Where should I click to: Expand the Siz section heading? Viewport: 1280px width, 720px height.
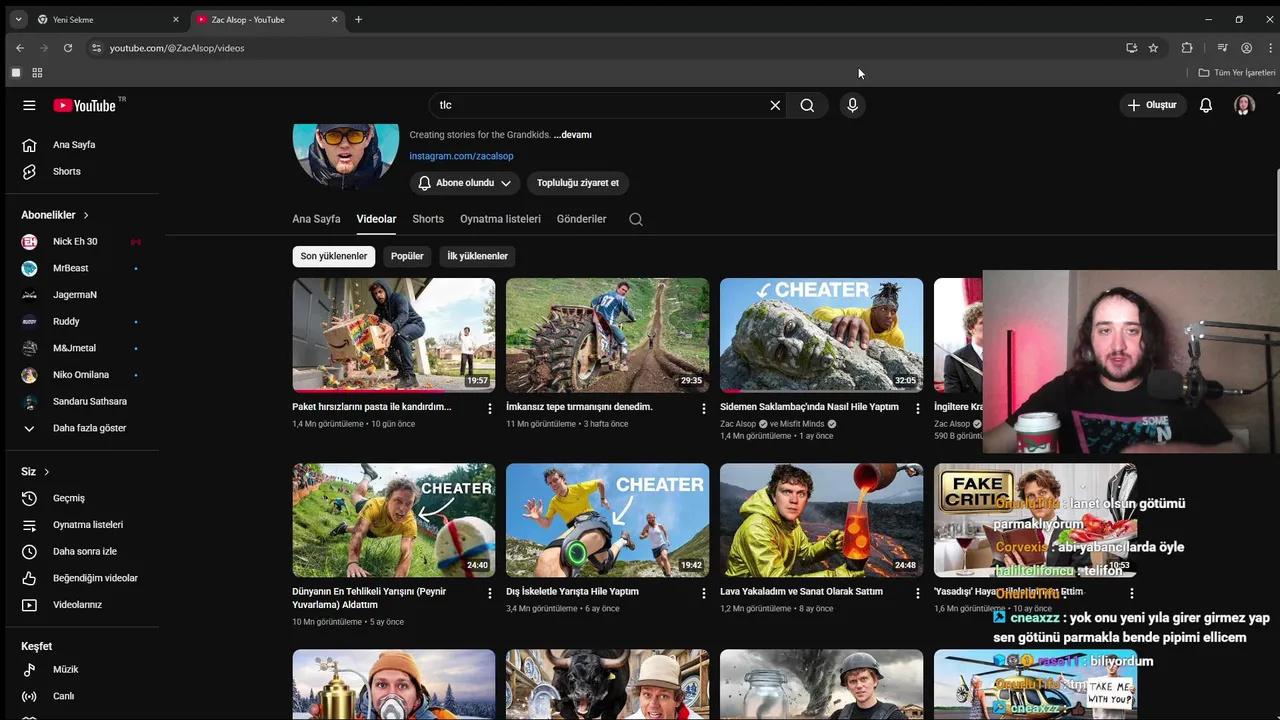(x=35, y=472)
